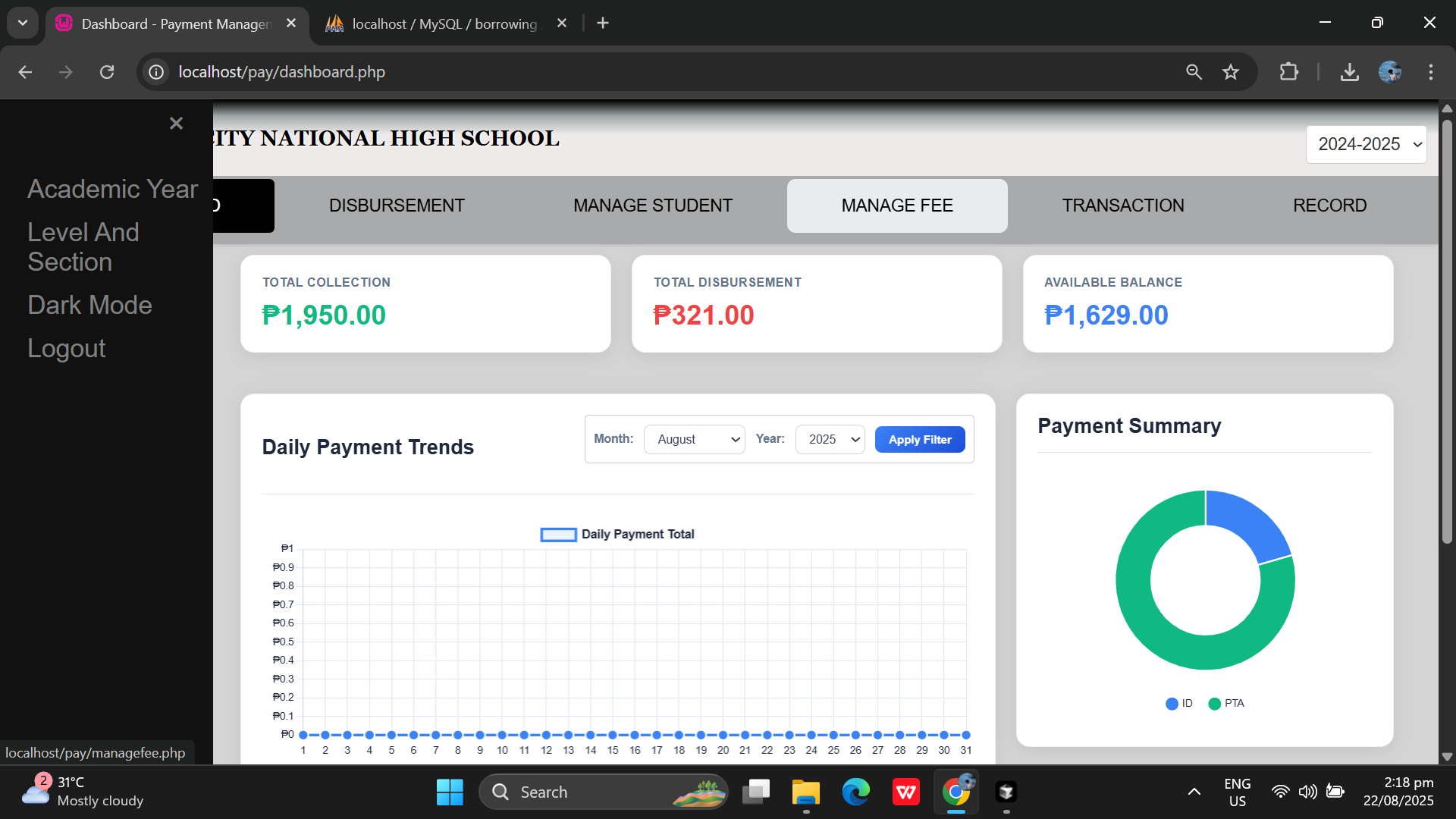Toggle Dark Mode in the sidebar
Viewport: 1456px width, 819px height.
click(89, 305)
